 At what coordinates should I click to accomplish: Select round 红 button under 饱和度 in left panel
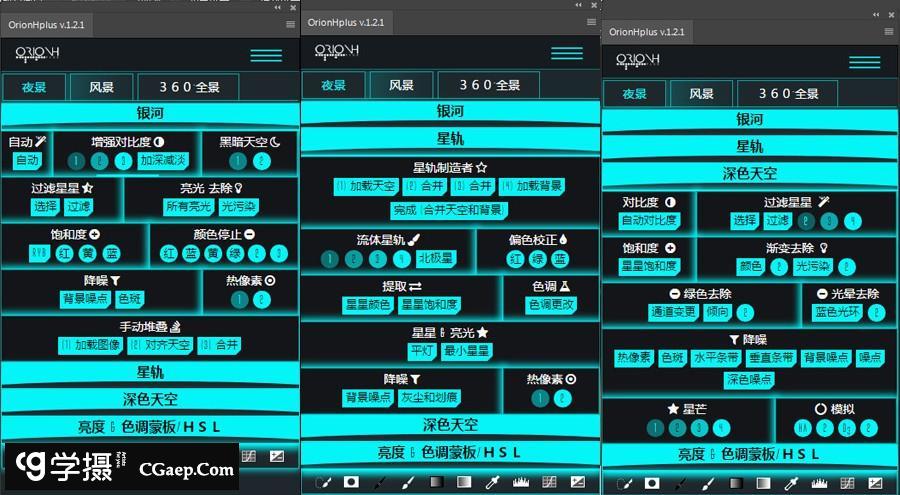pos(64,254)
